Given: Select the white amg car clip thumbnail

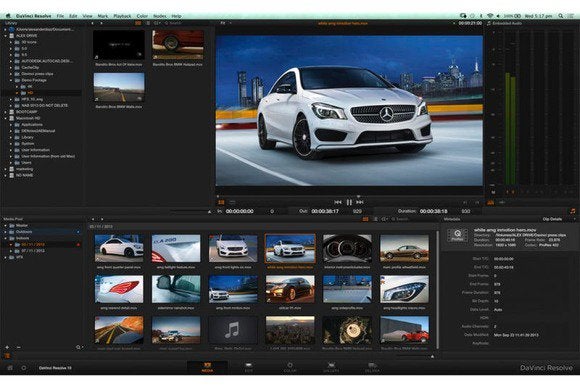Looking at the screenshot, I should [290, 248].
